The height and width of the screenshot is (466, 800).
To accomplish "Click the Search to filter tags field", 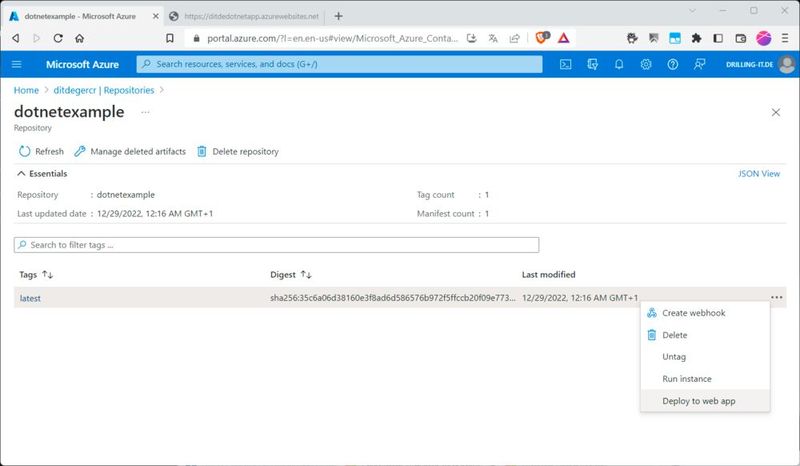I will coord(277,245).
